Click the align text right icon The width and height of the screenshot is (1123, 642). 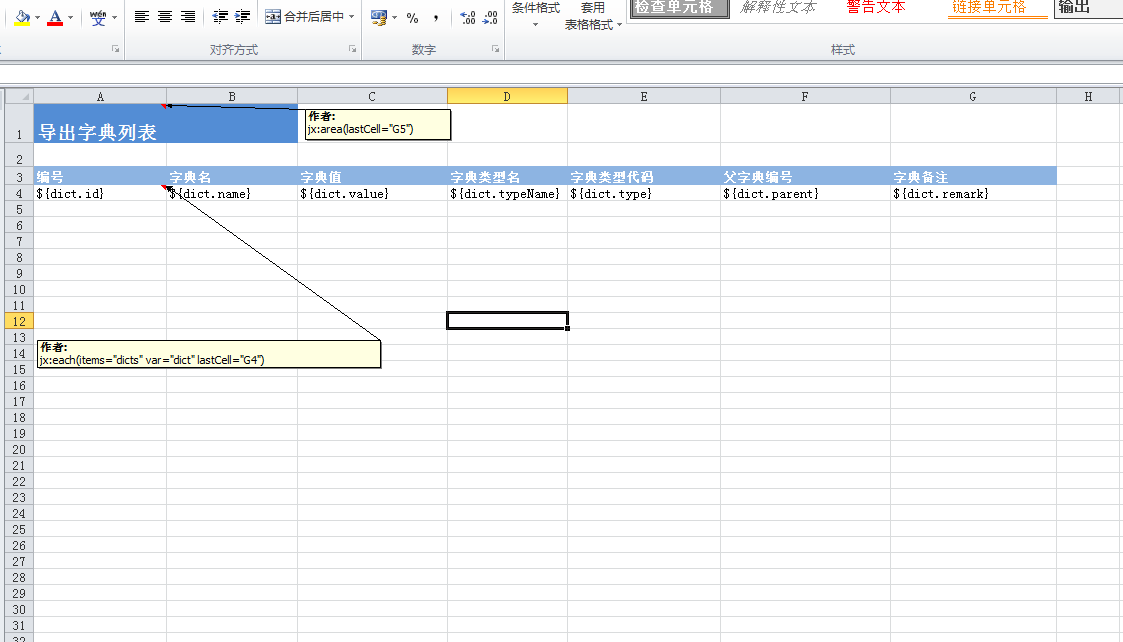[188, 16]
